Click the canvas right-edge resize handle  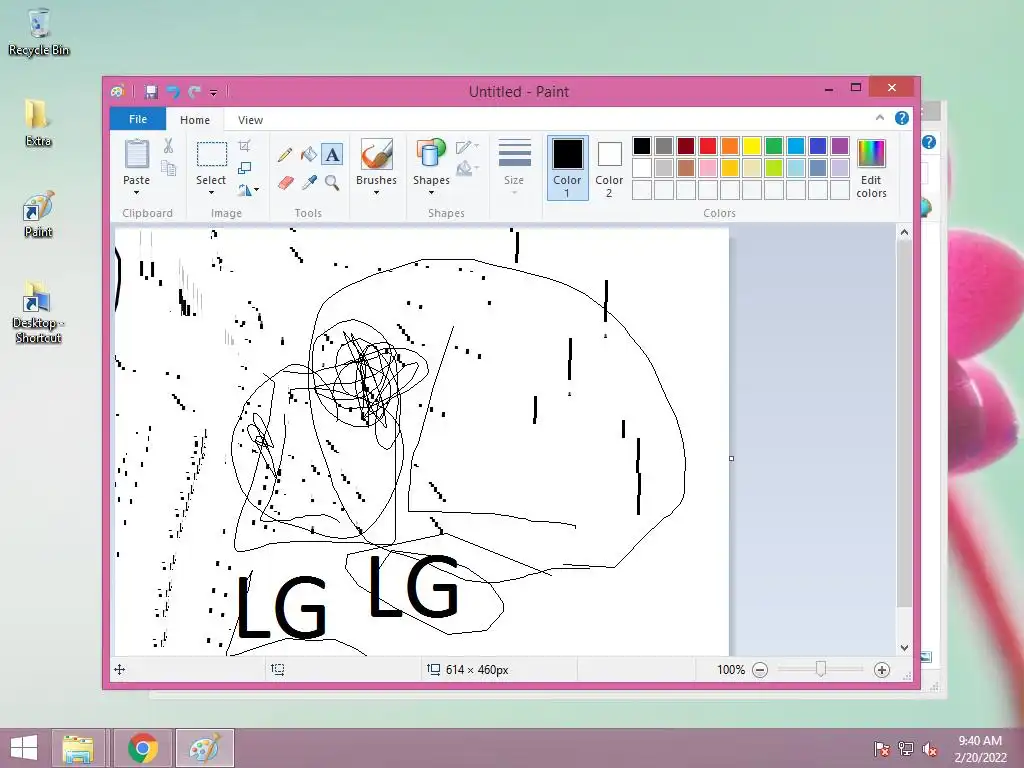(731, 458)
